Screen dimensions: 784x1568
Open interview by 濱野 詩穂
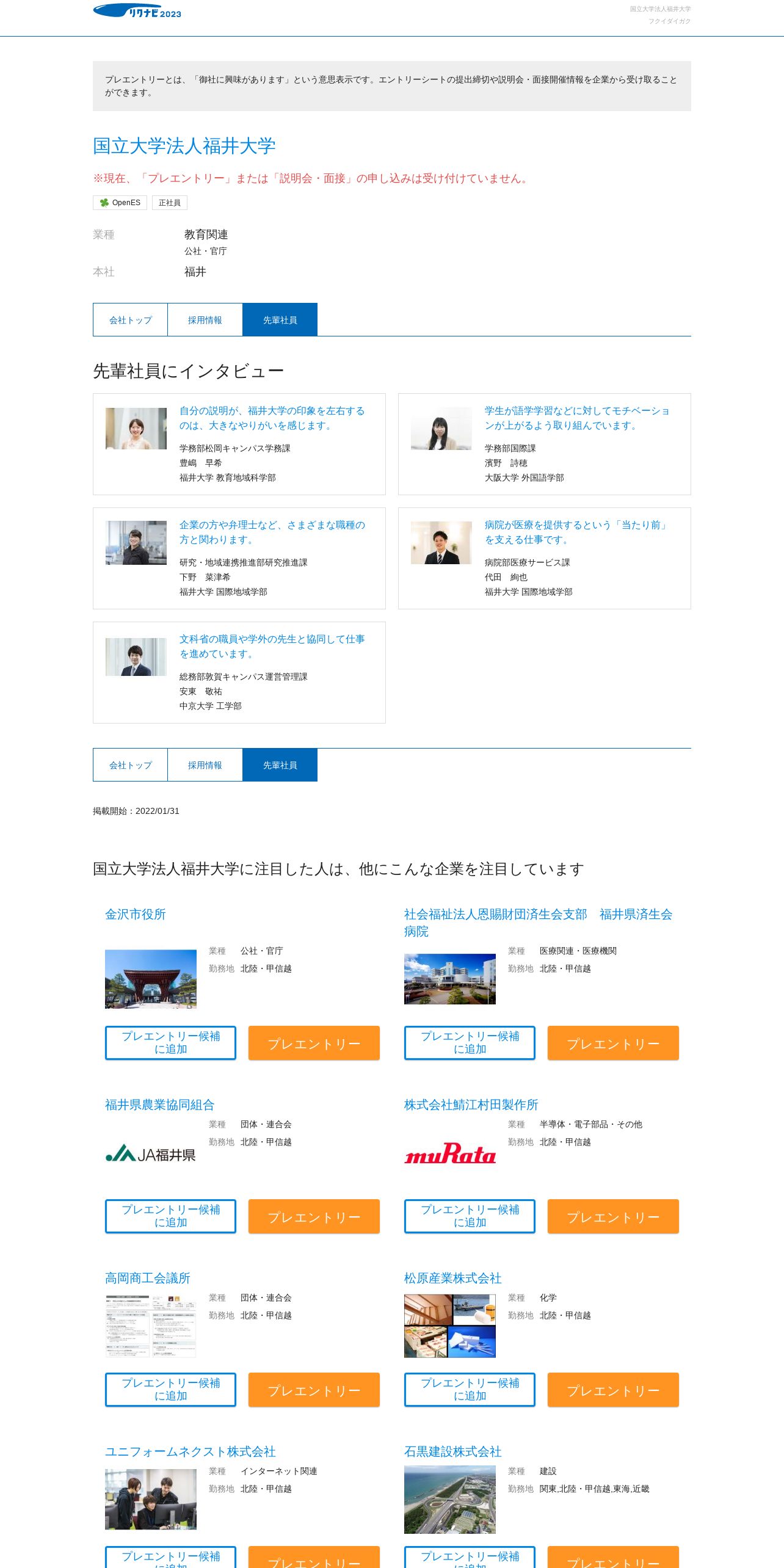tap(577, 418)
